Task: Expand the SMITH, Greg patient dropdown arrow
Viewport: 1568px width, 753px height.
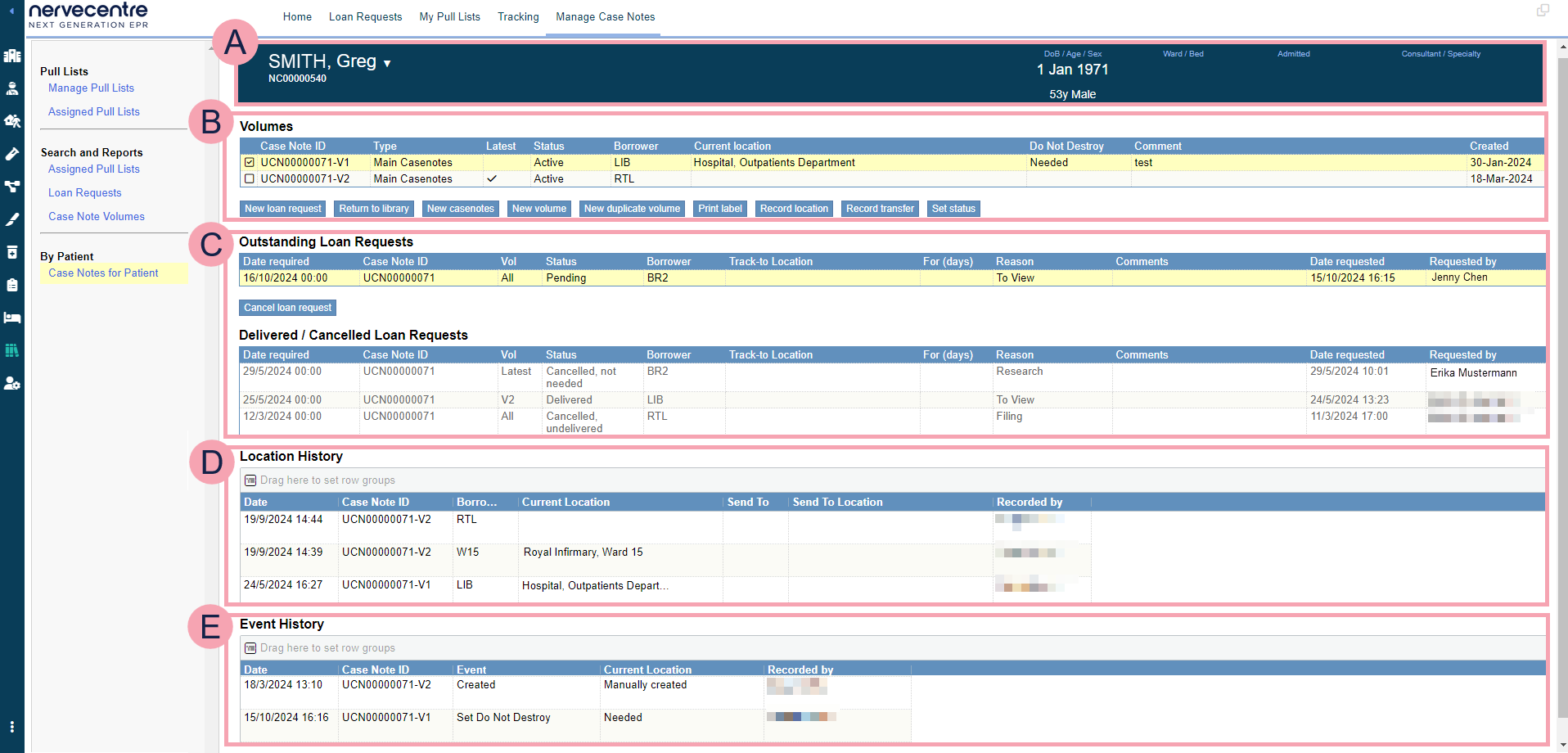Action: click(387, 64)
